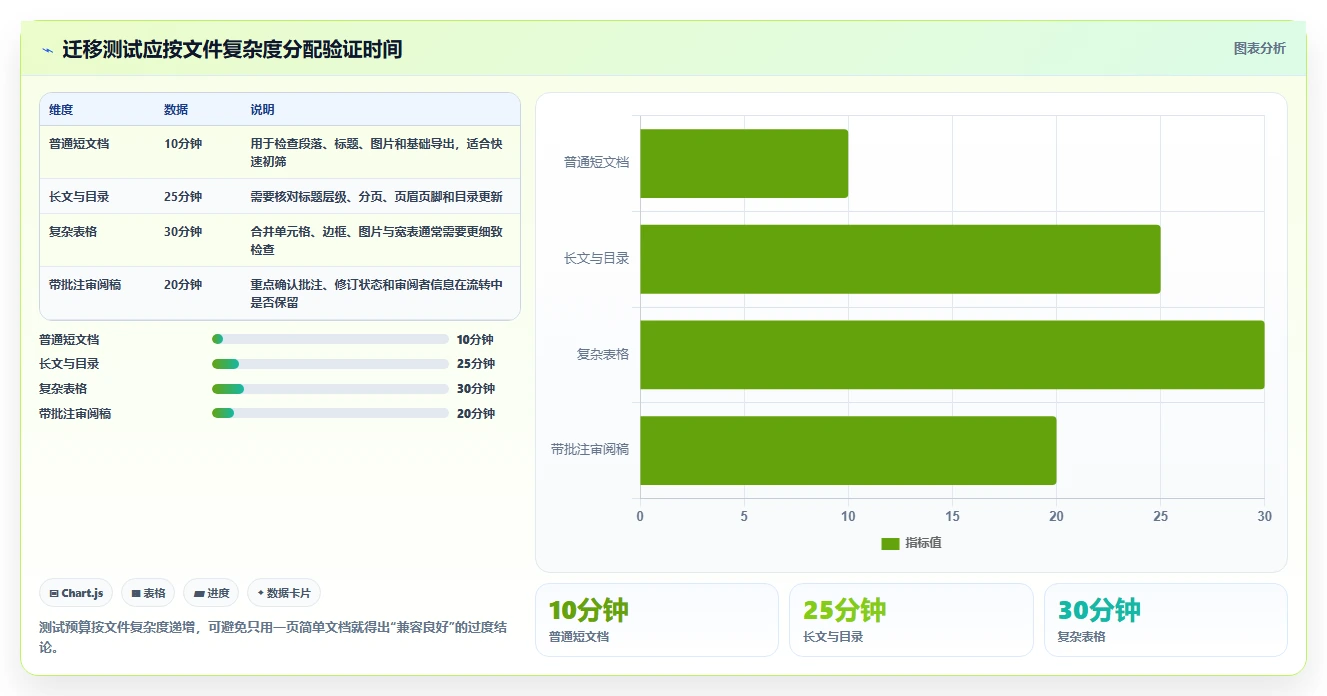Click the description starting 用于检查段落

click(x=380, y=153)
